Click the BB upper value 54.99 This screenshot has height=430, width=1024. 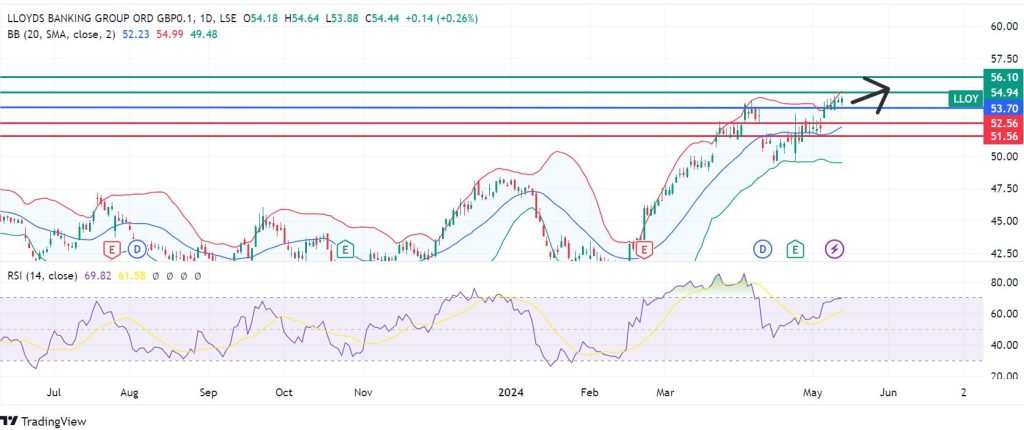point(170,35)
